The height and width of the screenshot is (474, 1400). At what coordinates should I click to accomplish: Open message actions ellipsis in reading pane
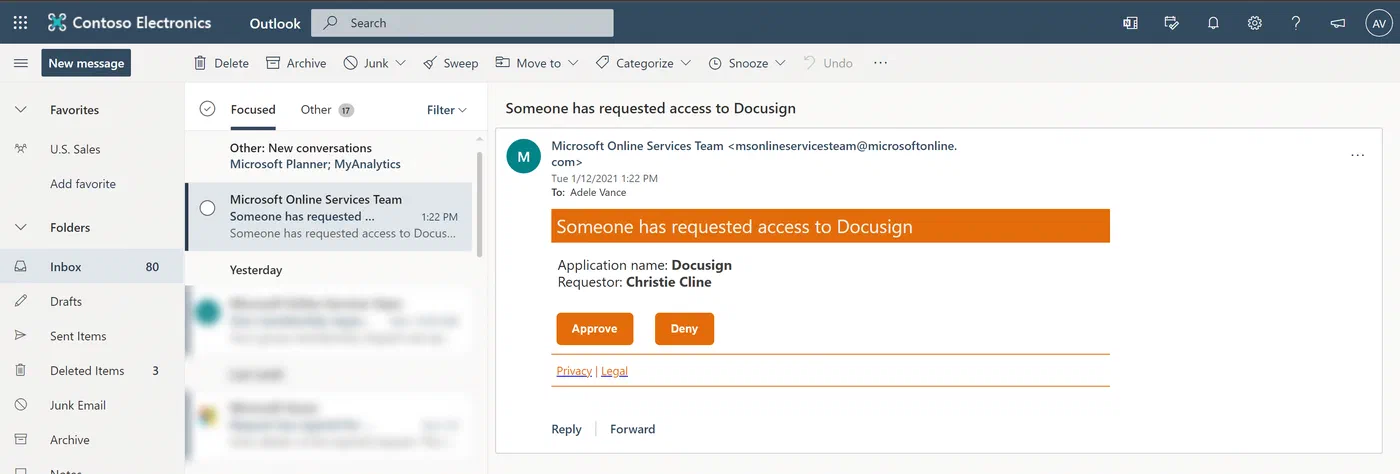(1357, 155)
